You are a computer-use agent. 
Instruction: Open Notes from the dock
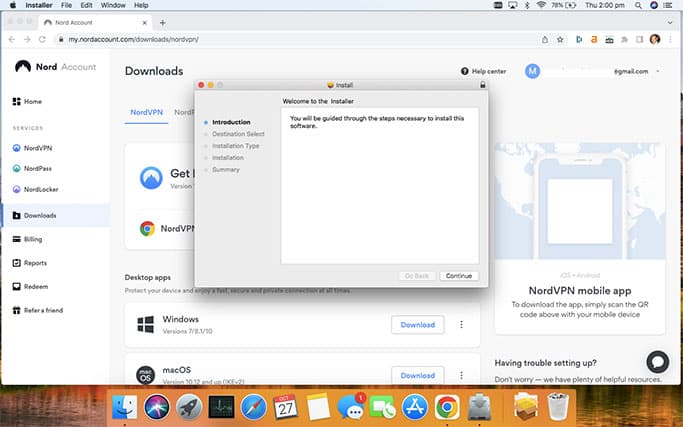point(318,407)
